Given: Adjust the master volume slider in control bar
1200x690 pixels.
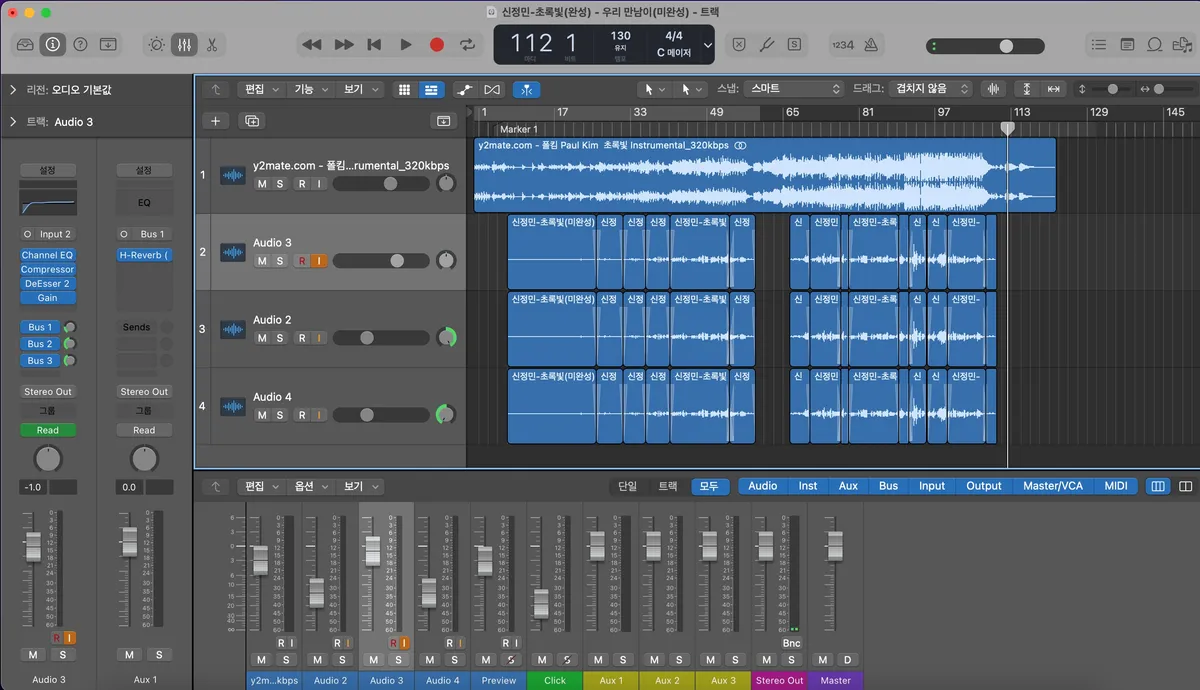Looking at the screenshot, I should [986, 46].
